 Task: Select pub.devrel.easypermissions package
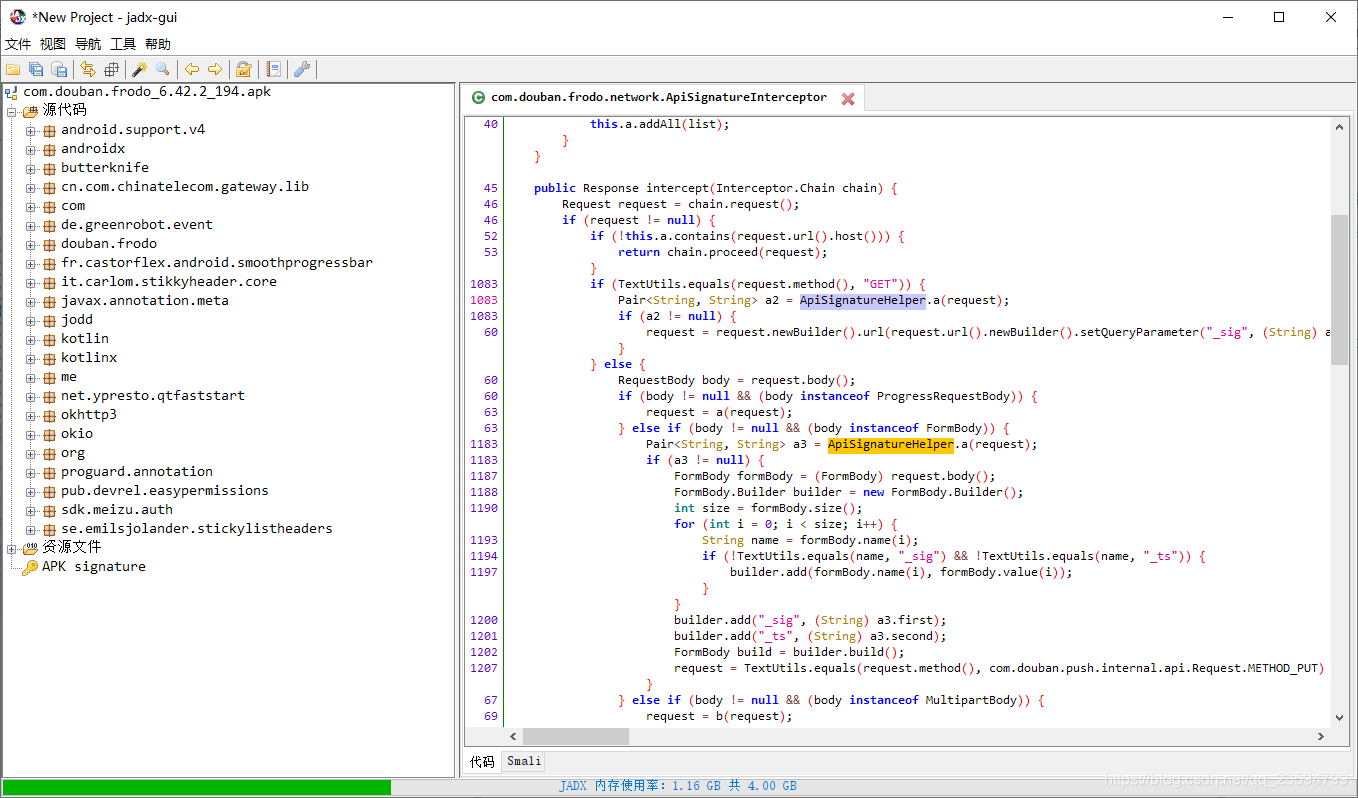pyautogui.click(x=165, y=490)
